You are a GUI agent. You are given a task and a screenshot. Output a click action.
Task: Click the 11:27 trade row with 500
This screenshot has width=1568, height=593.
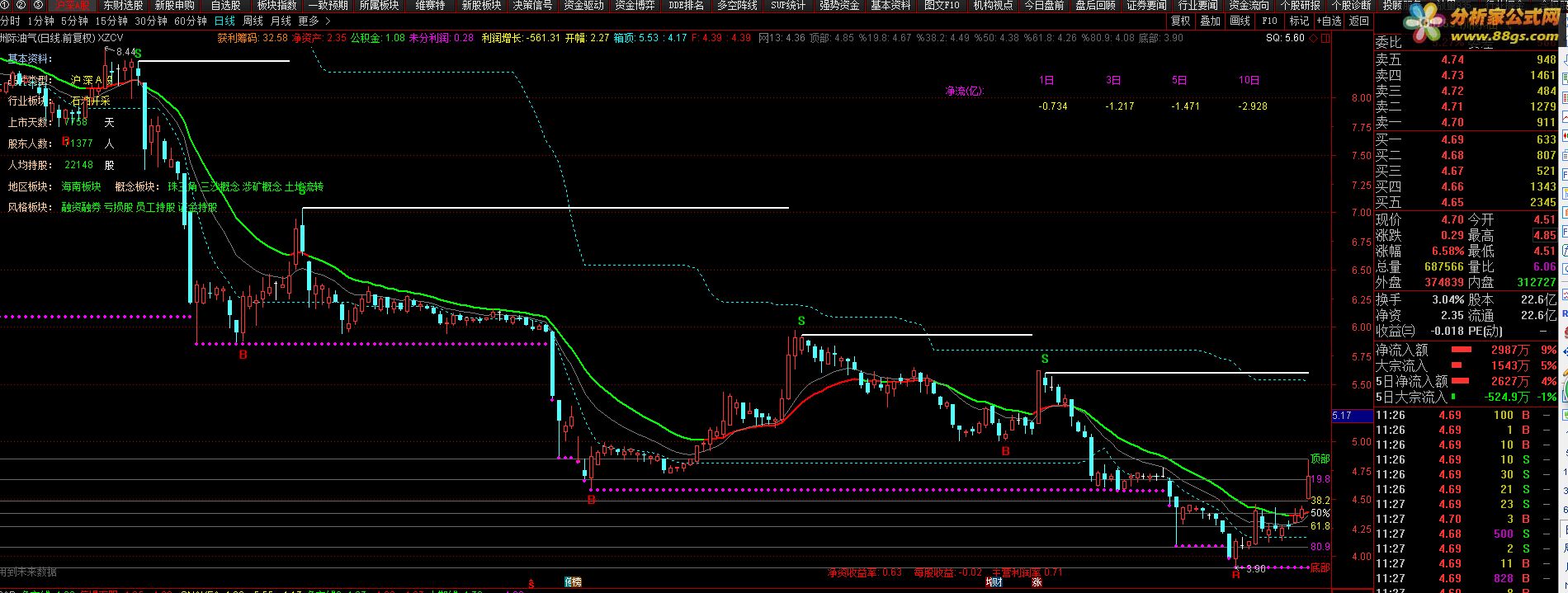click(1466, 534)
